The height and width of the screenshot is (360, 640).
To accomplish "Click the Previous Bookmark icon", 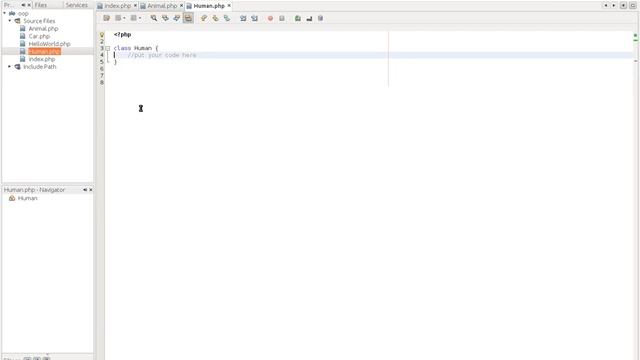I will point(204,18).
